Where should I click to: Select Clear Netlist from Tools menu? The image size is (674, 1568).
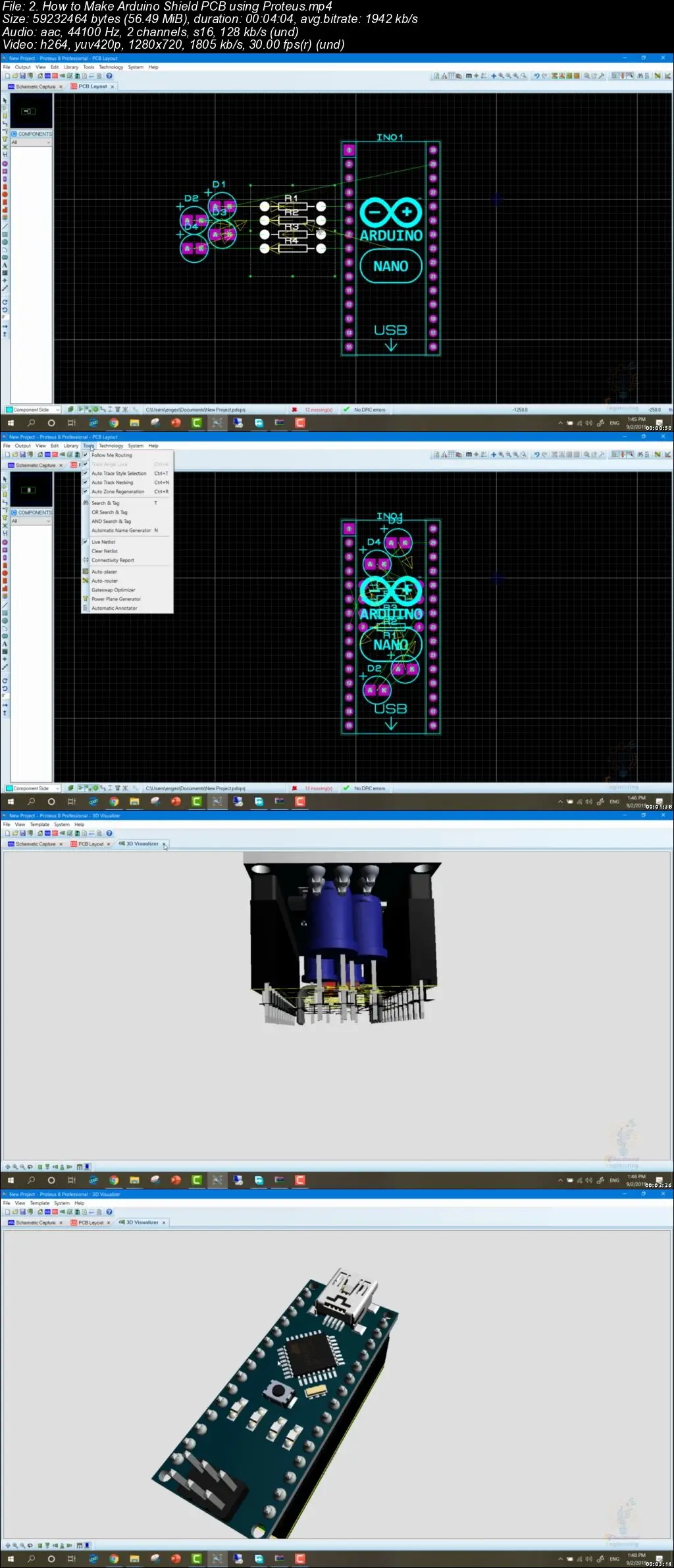(x=127, y=551)
